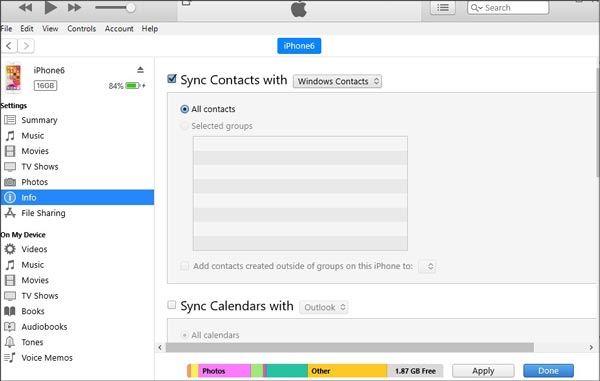Click the Photos storage segment
Screen dimensions: 600x381
click(224, 371)
